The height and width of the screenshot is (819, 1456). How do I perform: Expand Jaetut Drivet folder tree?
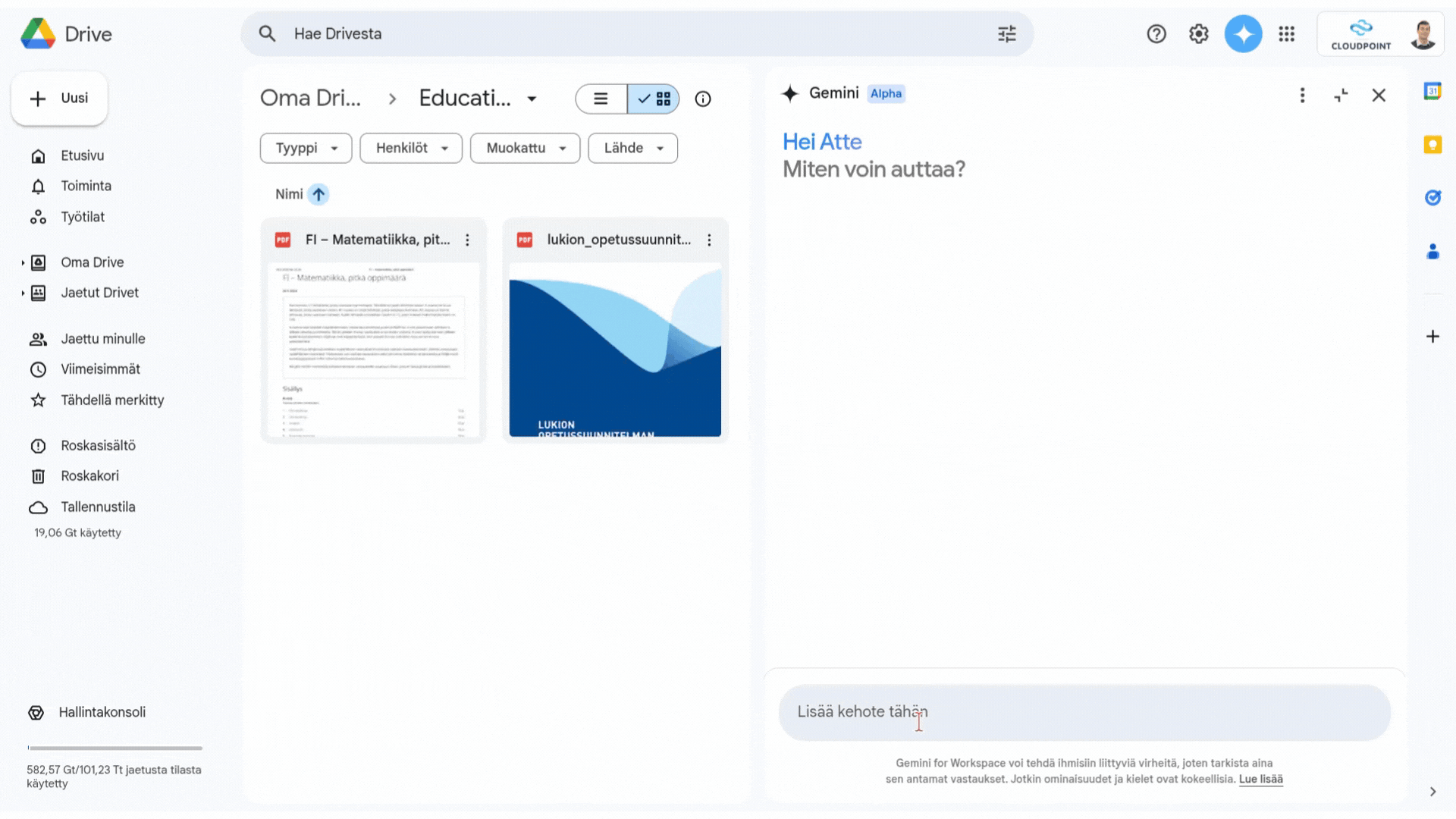tap(21, 292)
